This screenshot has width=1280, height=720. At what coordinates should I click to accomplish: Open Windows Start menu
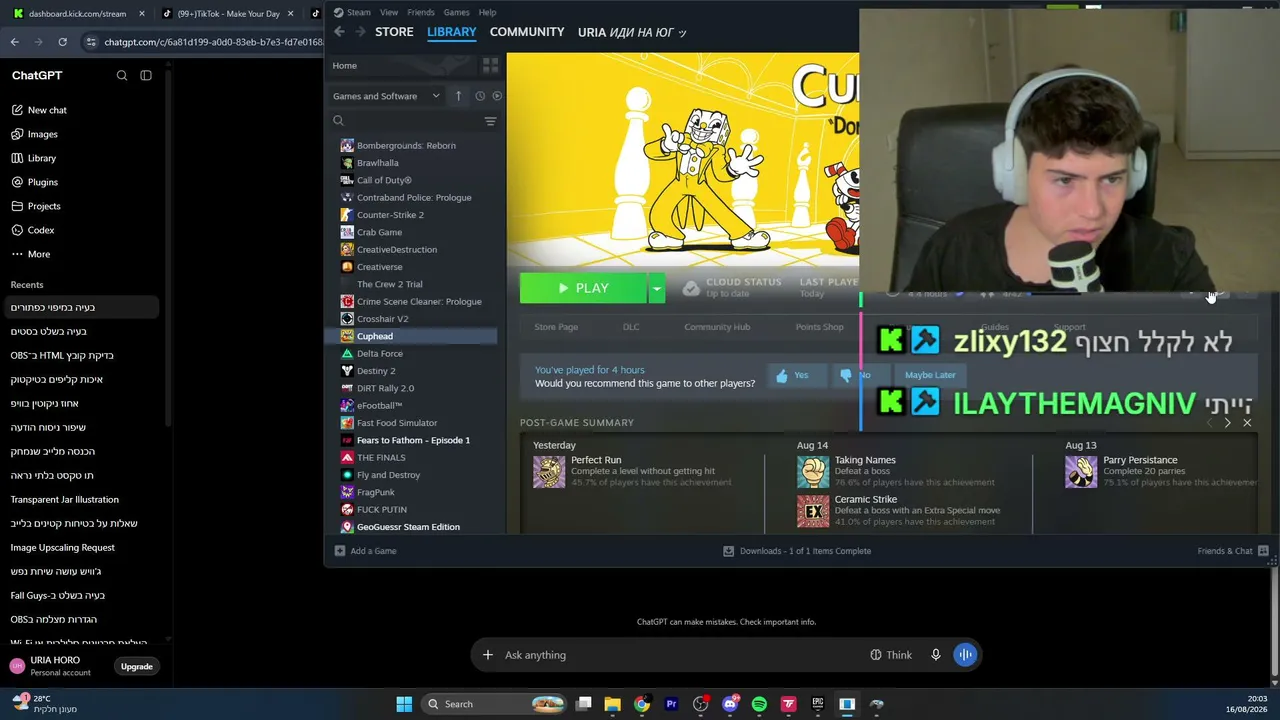pyautogui.click(x=404, y=704)
